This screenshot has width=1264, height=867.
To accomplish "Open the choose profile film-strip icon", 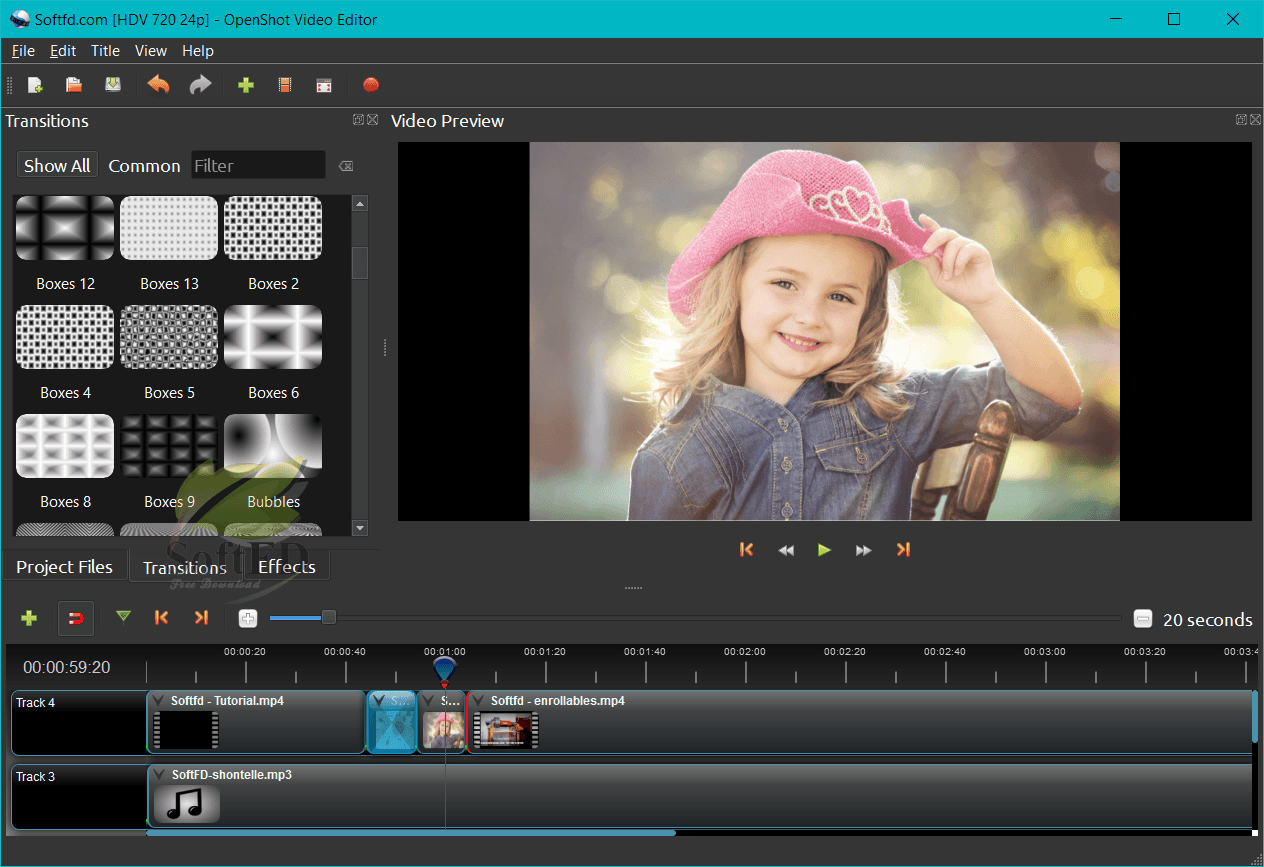I will coord(285,85).
